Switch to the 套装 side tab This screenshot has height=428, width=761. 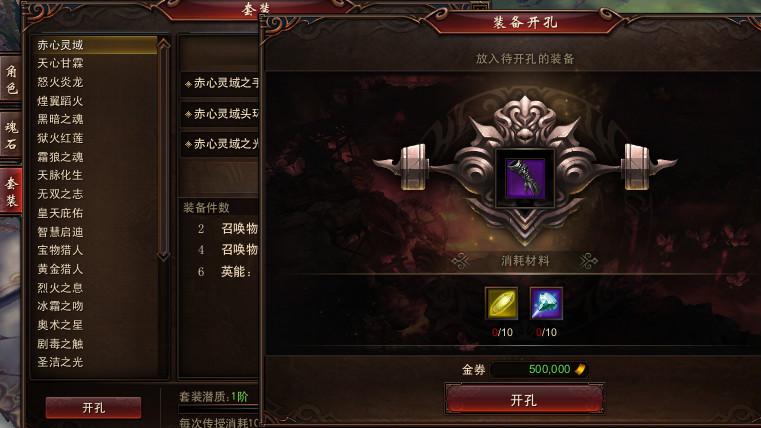pos(11,192)
